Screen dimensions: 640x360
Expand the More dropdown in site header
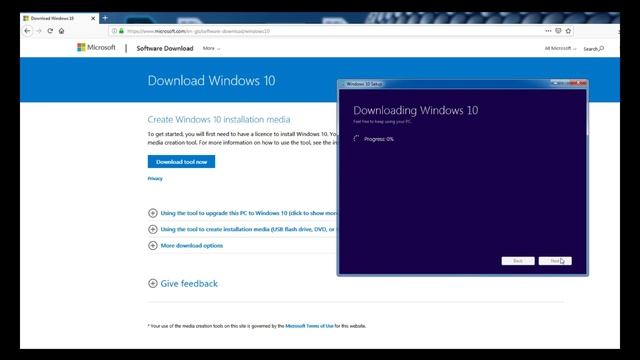point(211,48)
